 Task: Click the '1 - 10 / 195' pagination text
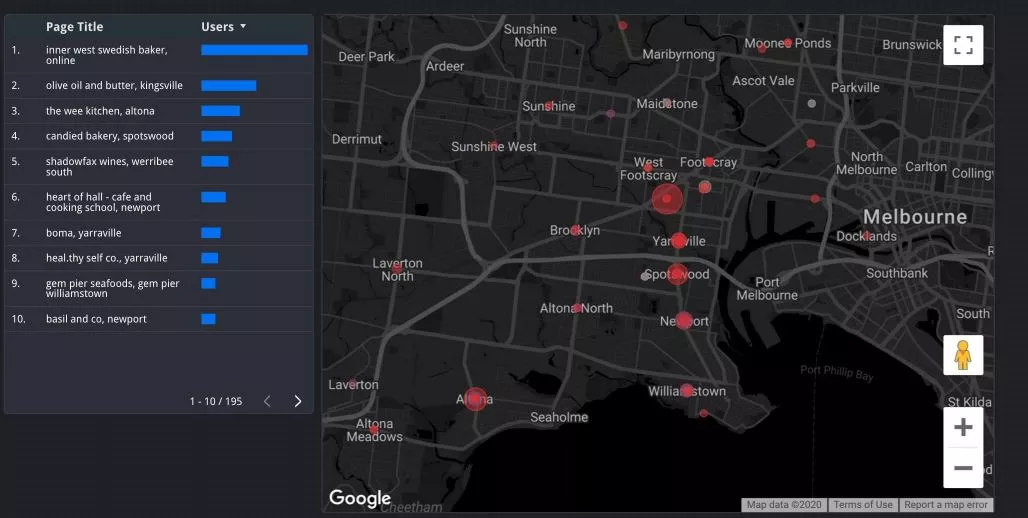(216, 401)
